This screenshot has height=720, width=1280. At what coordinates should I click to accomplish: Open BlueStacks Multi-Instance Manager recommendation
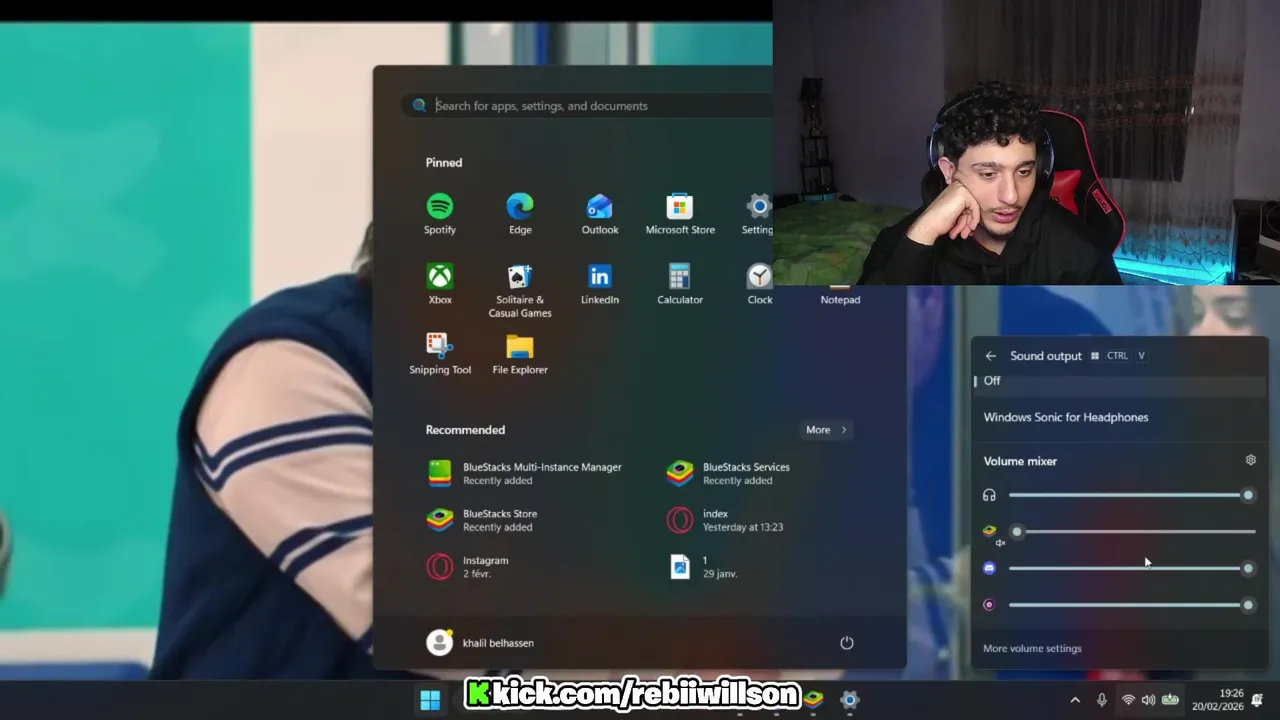click(525, 473)
